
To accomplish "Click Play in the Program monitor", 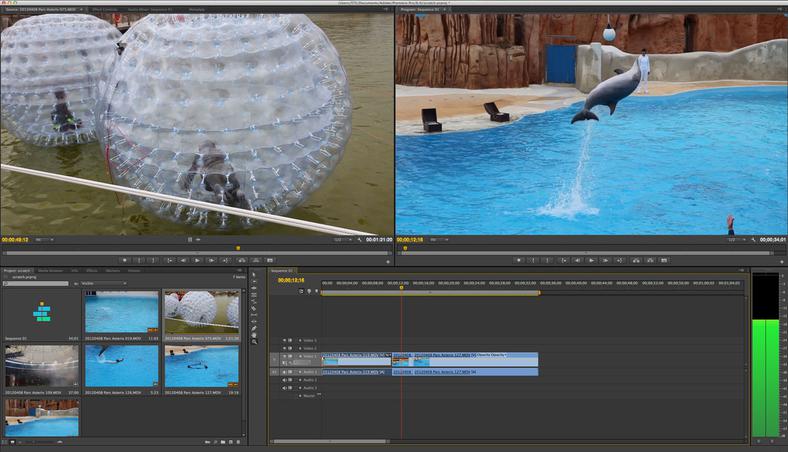I will (x=591, y=260).
